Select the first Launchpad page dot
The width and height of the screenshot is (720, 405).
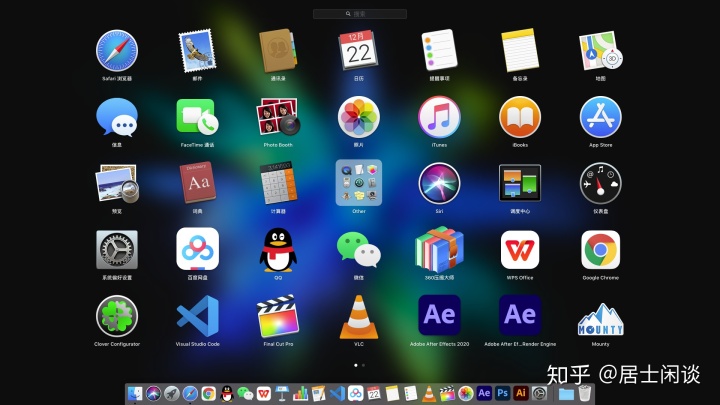(356, 366)
